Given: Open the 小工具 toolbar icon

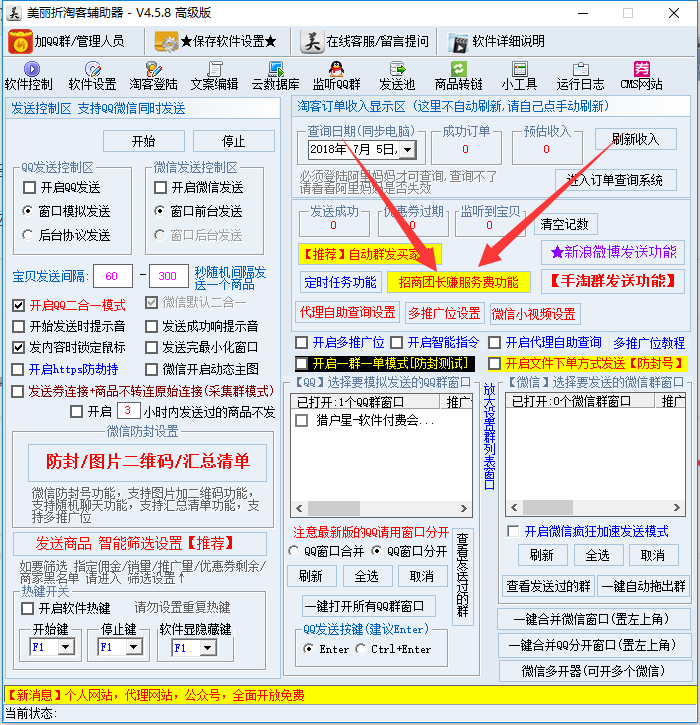Looking at the screenshot, I should tap(520, 69).
